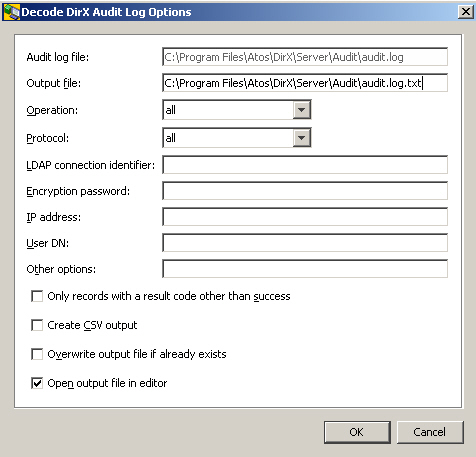Screen dimensions: 476x457
Task: Enable only records with non-success result code
Action: pyautogui.click(x=37, y=296)
